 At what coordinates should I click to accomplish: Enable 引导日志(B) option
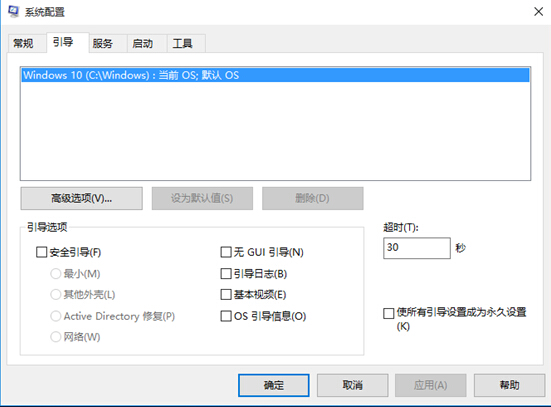[x=226, y=273]
